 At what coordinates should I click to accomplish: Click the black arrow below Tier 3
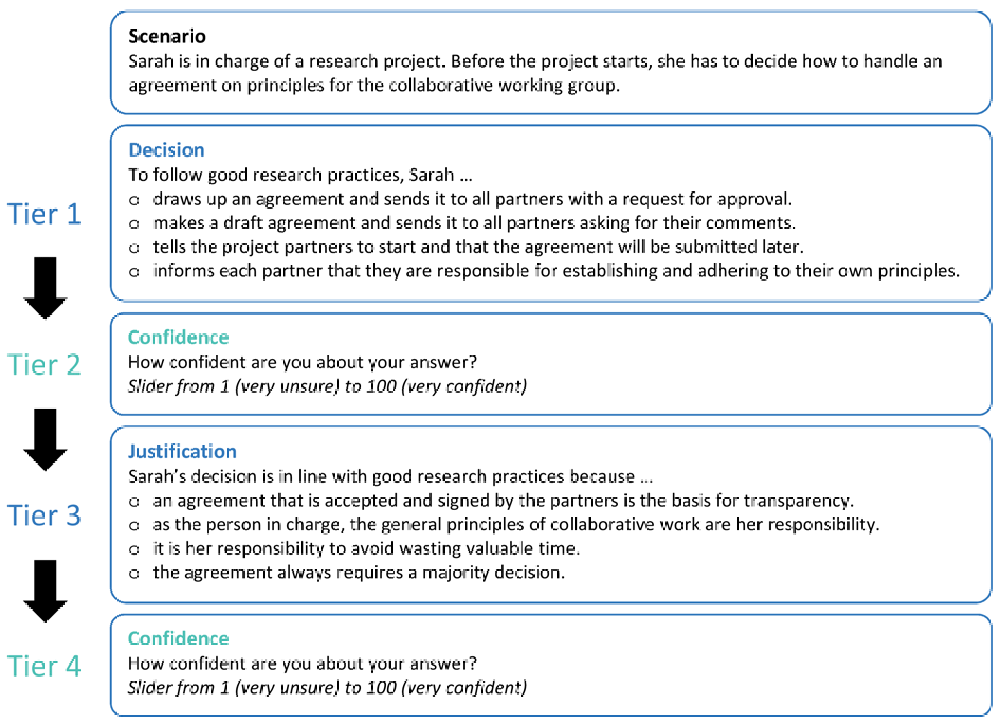tap(45, 591)
